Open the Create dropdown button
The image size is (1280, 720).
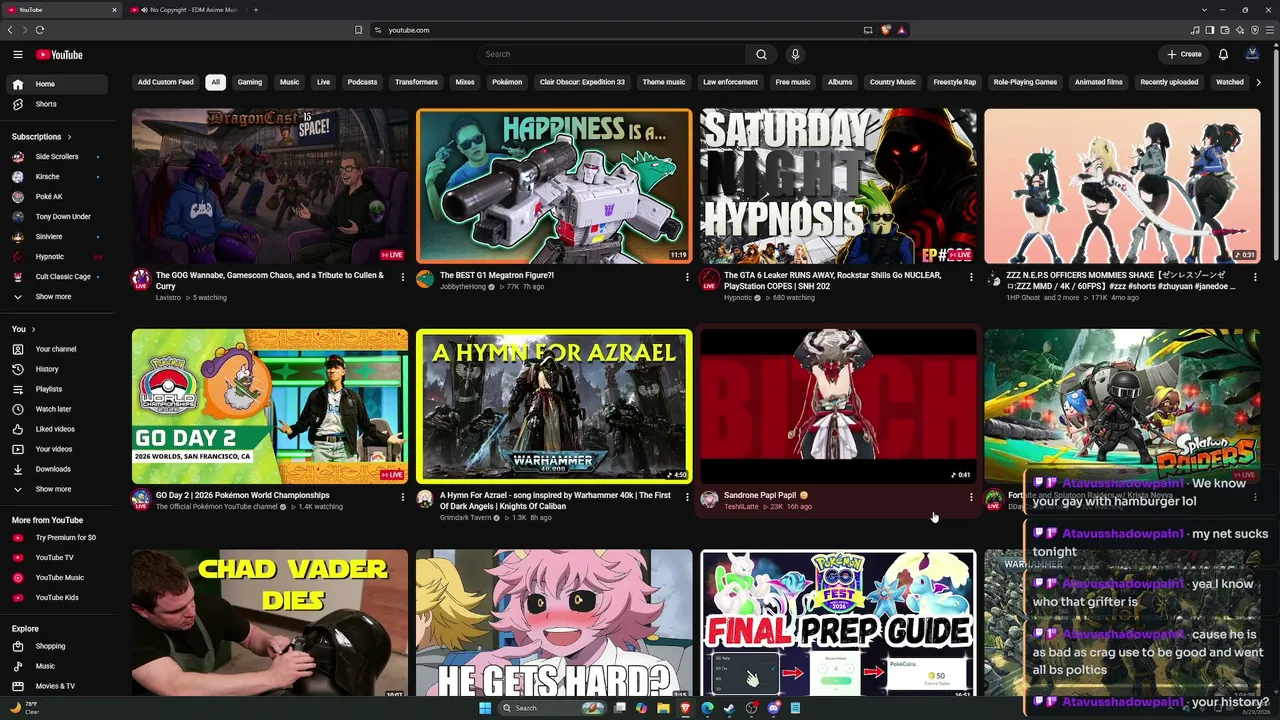point(1185,55)
